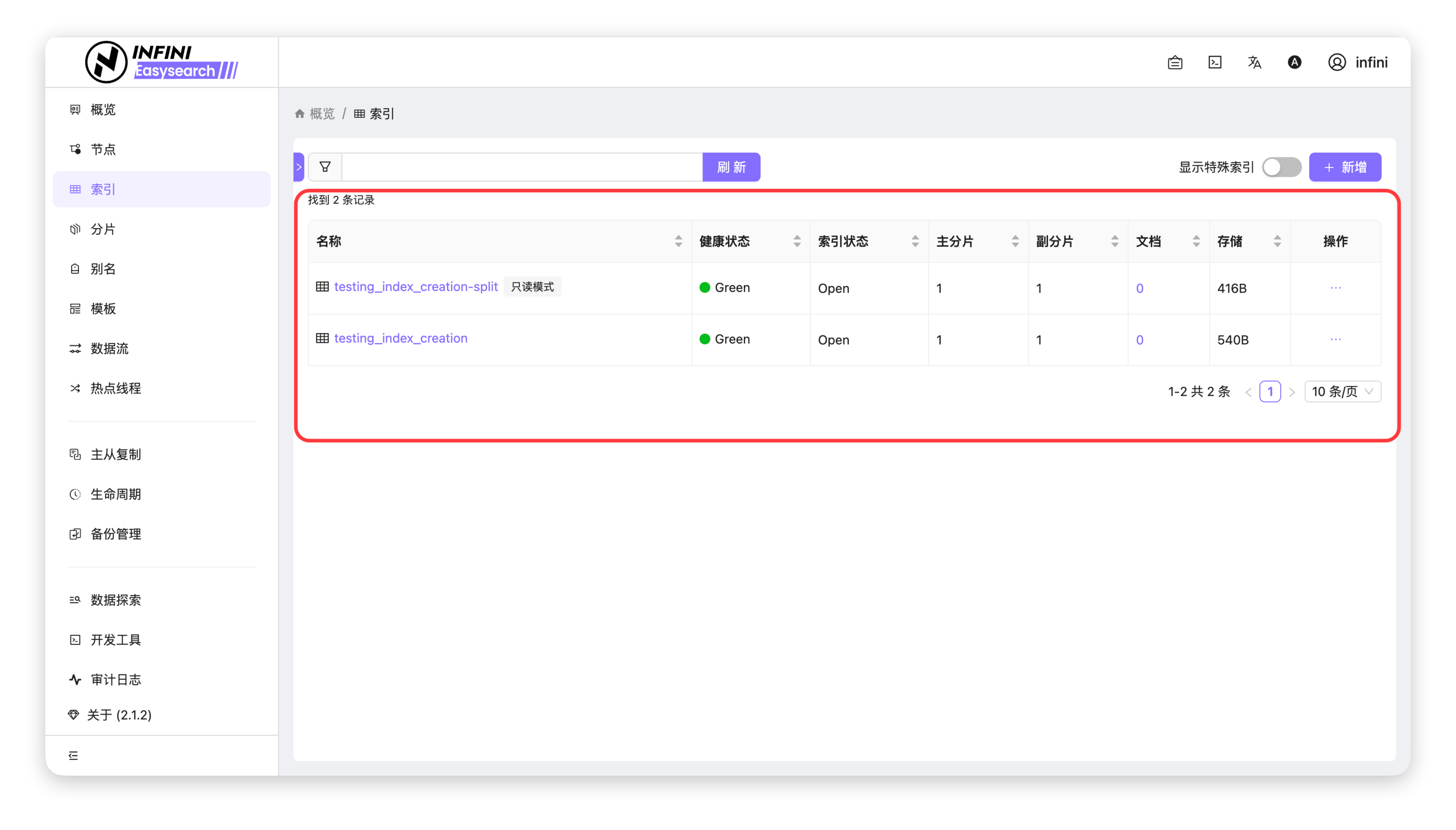Collapse the sidebar menu icon
The image size is (1456, 830).
tap(73, 755)
